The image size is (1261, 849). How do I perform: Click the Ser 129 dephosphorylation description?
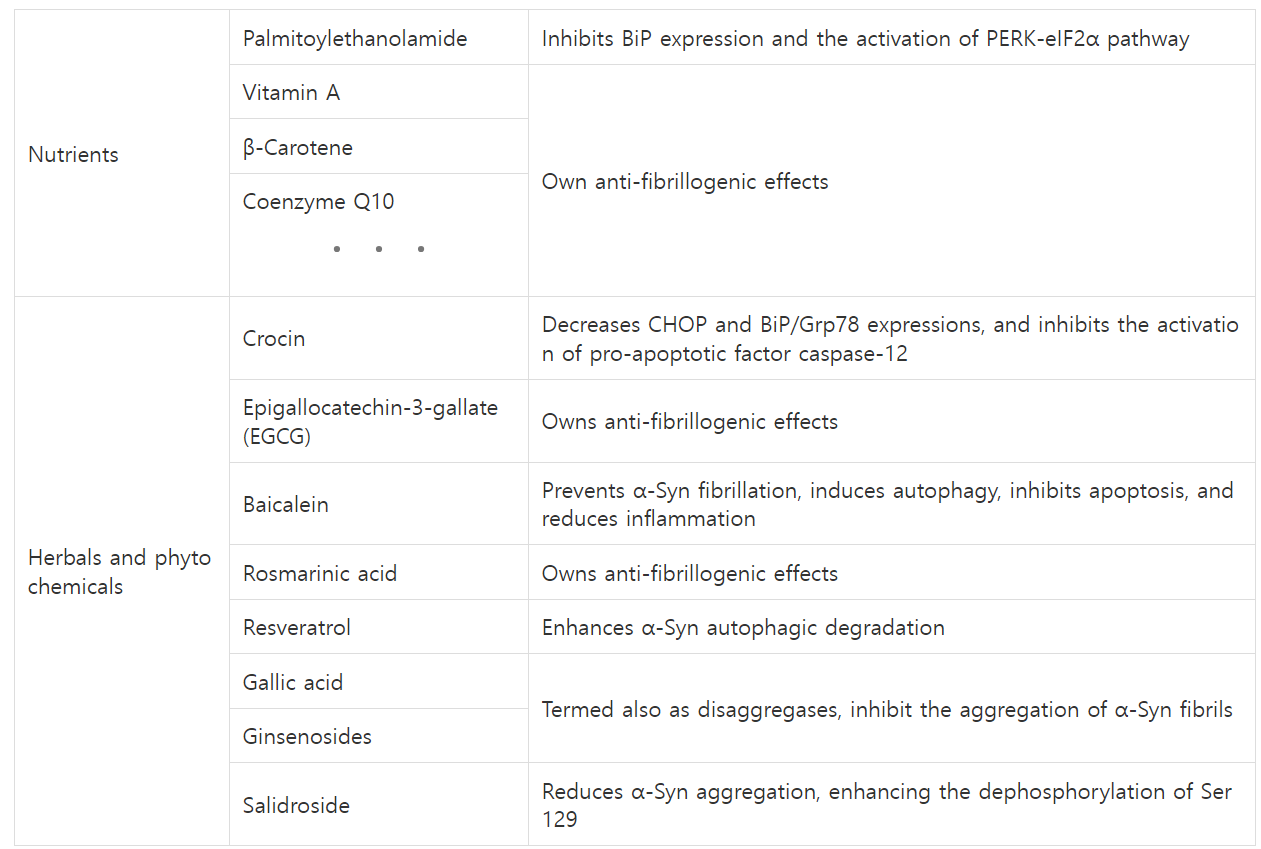886,806
